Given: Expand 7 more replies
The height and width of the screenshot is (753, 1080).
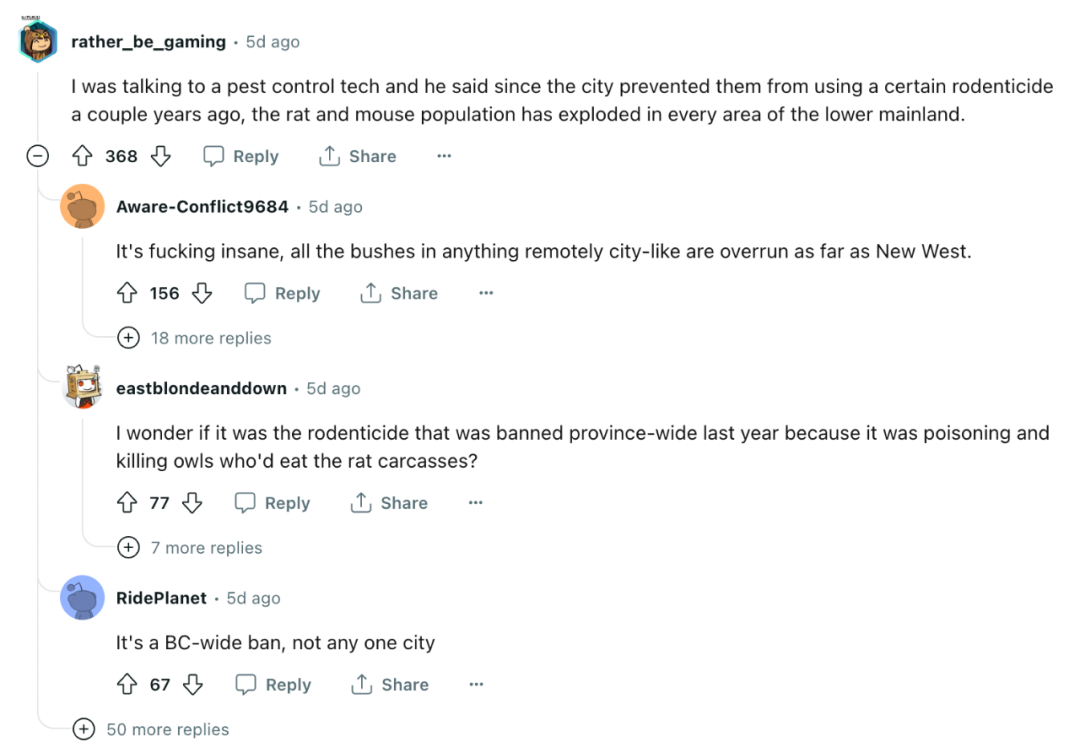Looking at the screenshot, I should pos(190,547).
